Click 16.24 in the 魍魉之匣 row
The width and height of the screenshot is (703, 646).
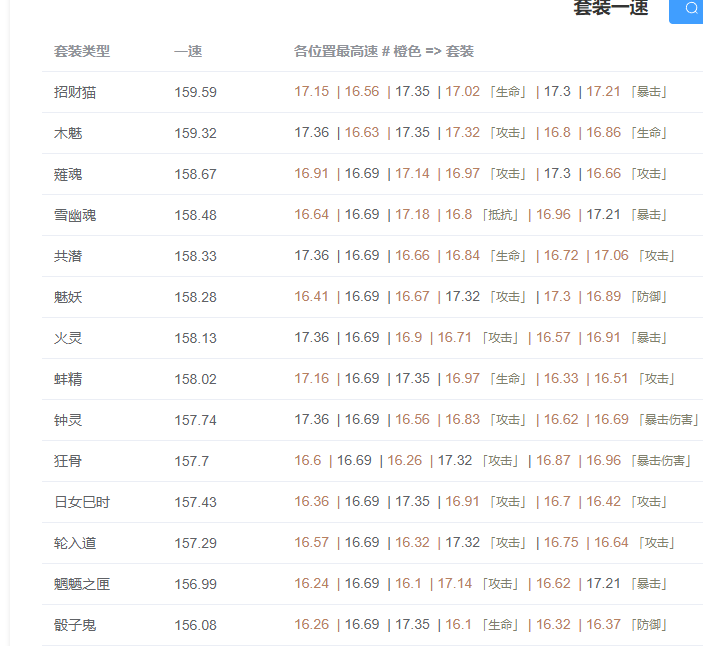312,584
